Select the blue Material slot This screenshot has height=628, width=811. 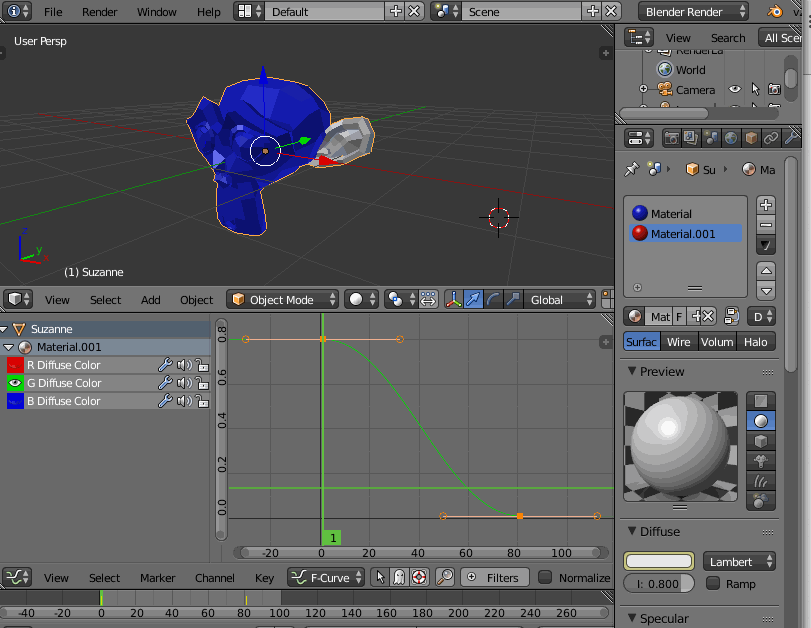point(685,213)
